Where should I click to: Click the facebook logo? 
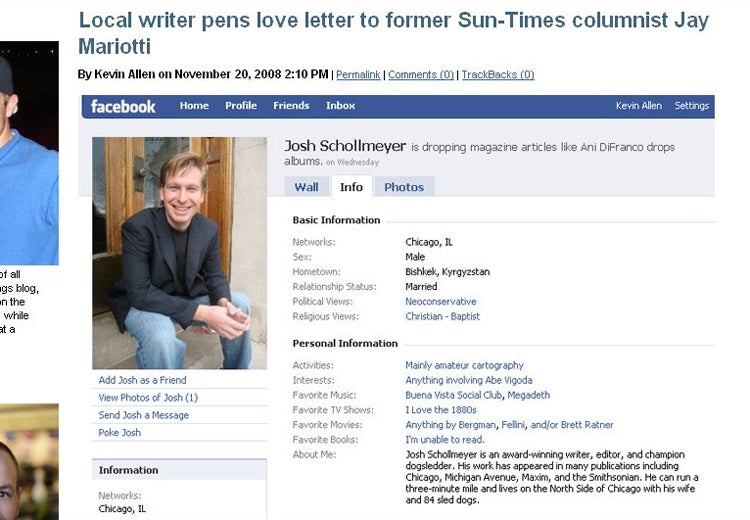(x=123, y=106)
